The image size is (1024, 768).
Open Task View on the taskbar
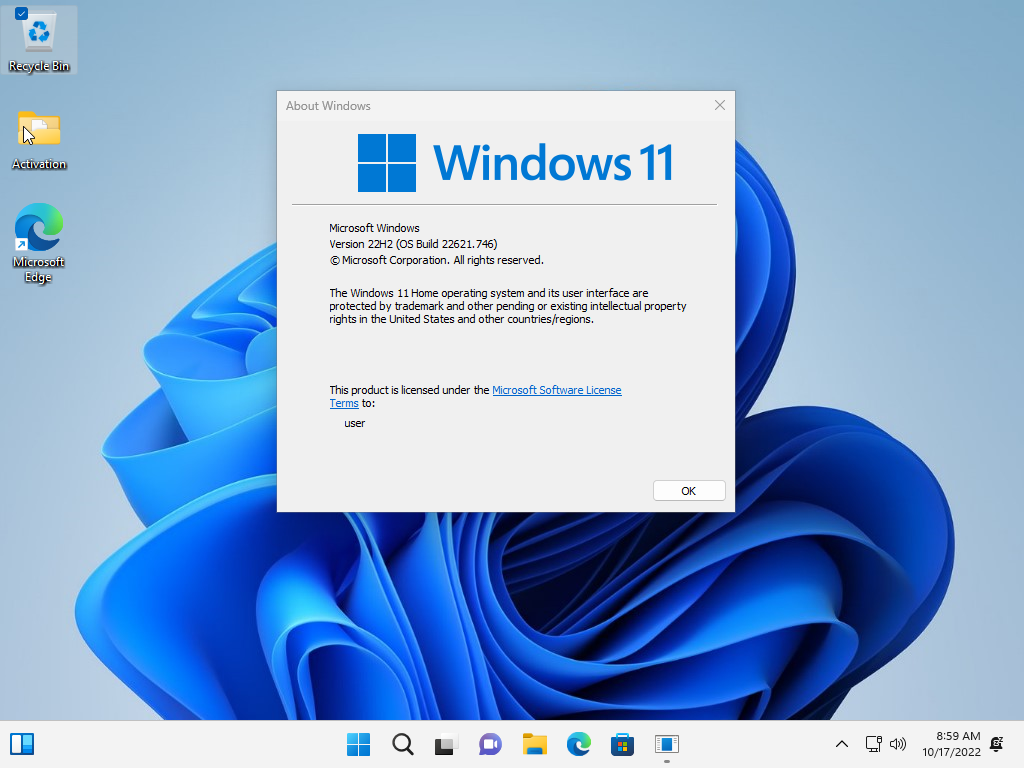point(445,744)
